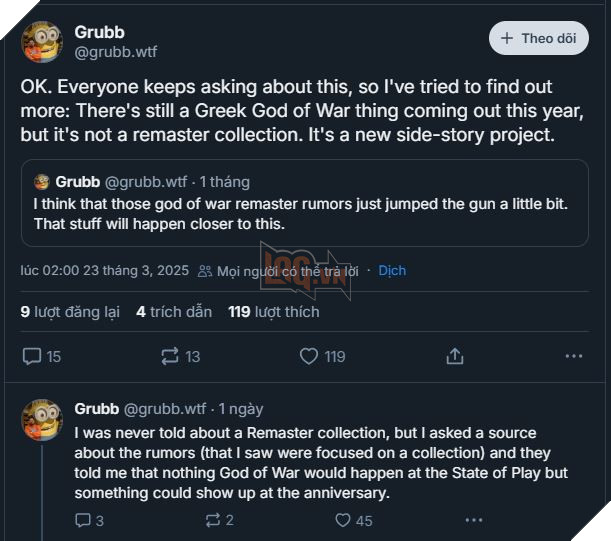Open the post timestamp 23 tháng 3, 2025
The height and width of the screenshot is (541, 611).
click(104, 270)
